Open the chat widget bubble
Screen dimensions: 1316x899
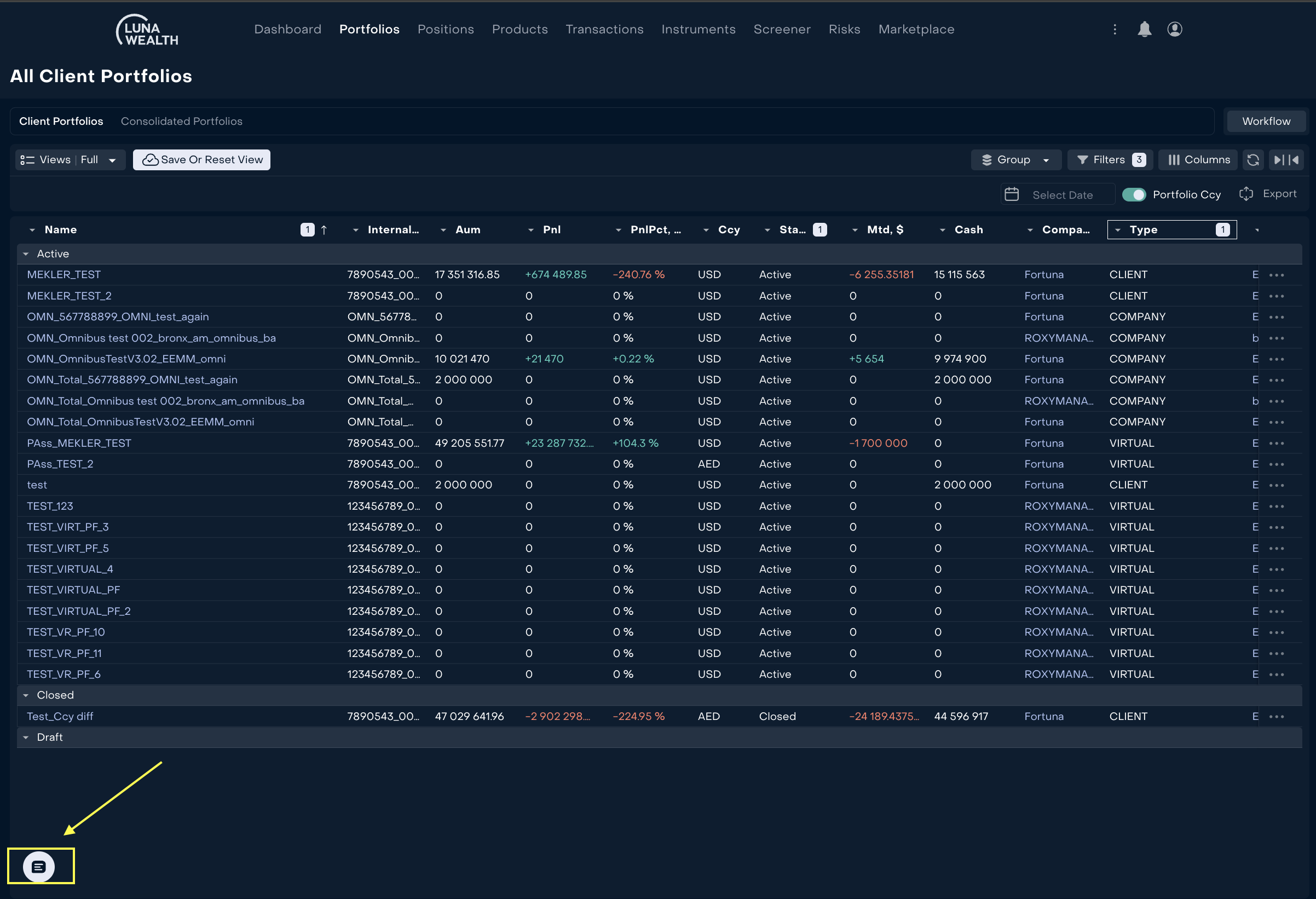pos(39,866)
